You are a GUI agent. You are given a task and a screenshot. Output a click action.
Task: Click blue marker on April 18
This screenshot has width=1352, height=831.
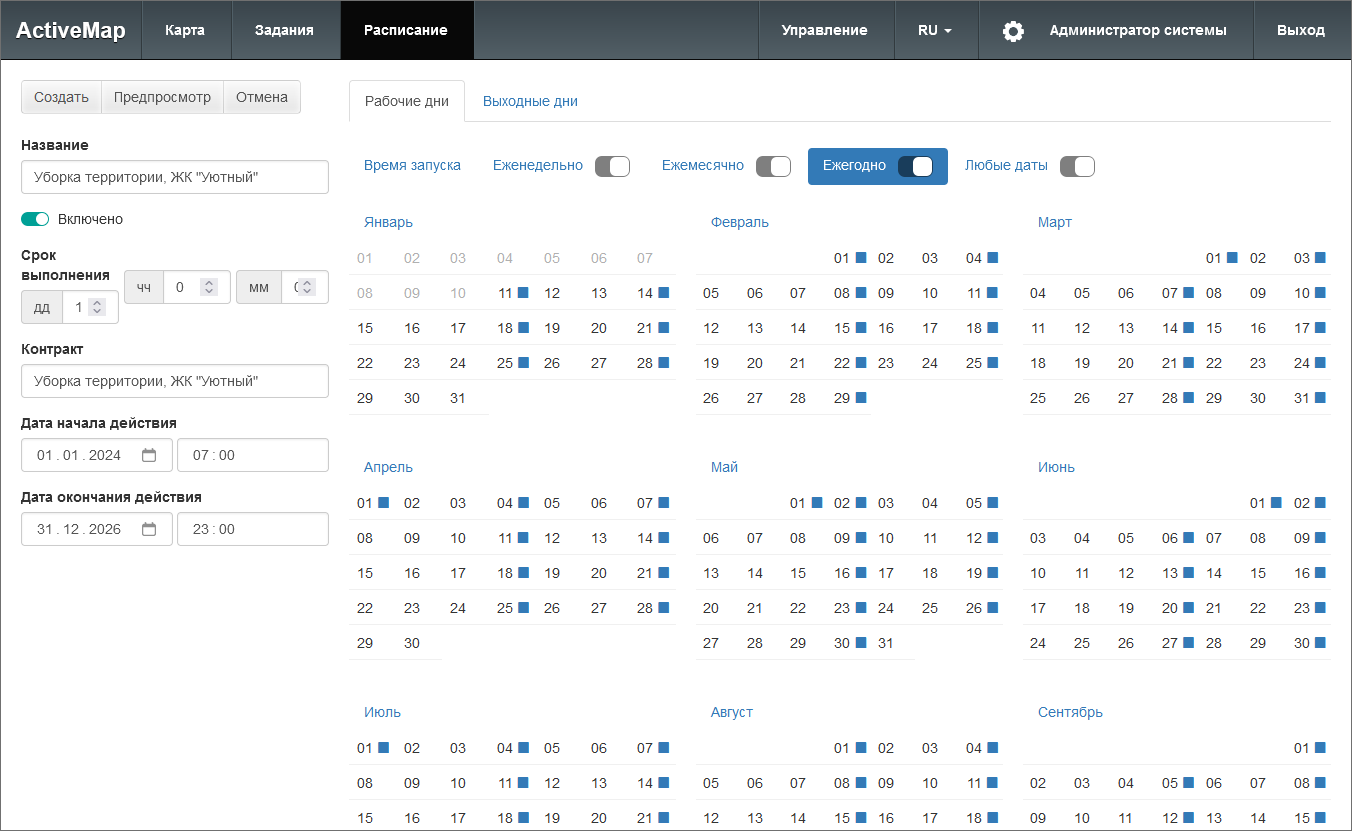point(523,573)
